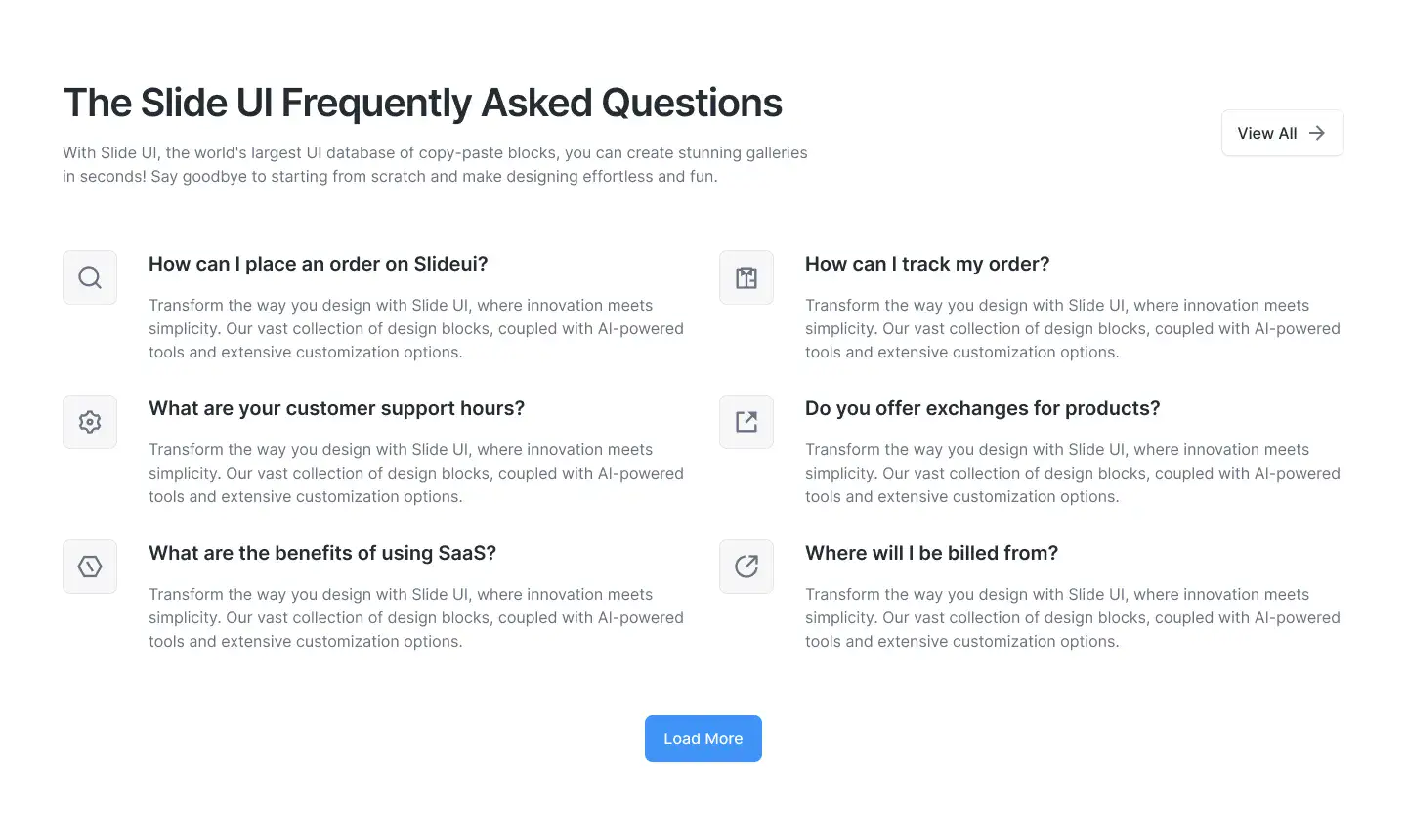Viewport: 1407px width, 840px height.
Task: Open "Do you offer exchanges for products?" question
Action: pos(982,408)
